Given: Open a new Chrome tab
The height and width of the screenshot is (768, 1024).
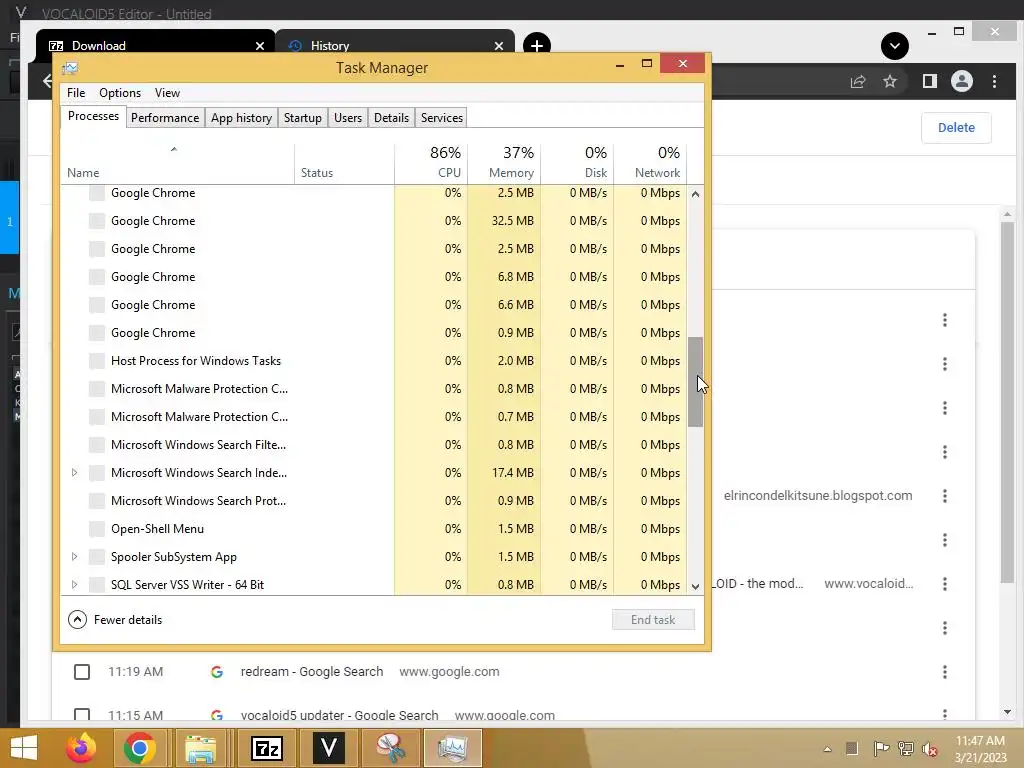Looking at the screenshot, I should tap(537, 46).
